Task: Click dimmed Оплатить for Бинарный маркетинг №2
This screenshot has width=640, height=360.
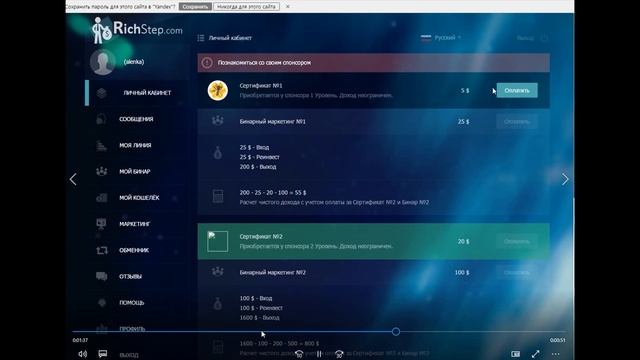Action: [517, 272]
